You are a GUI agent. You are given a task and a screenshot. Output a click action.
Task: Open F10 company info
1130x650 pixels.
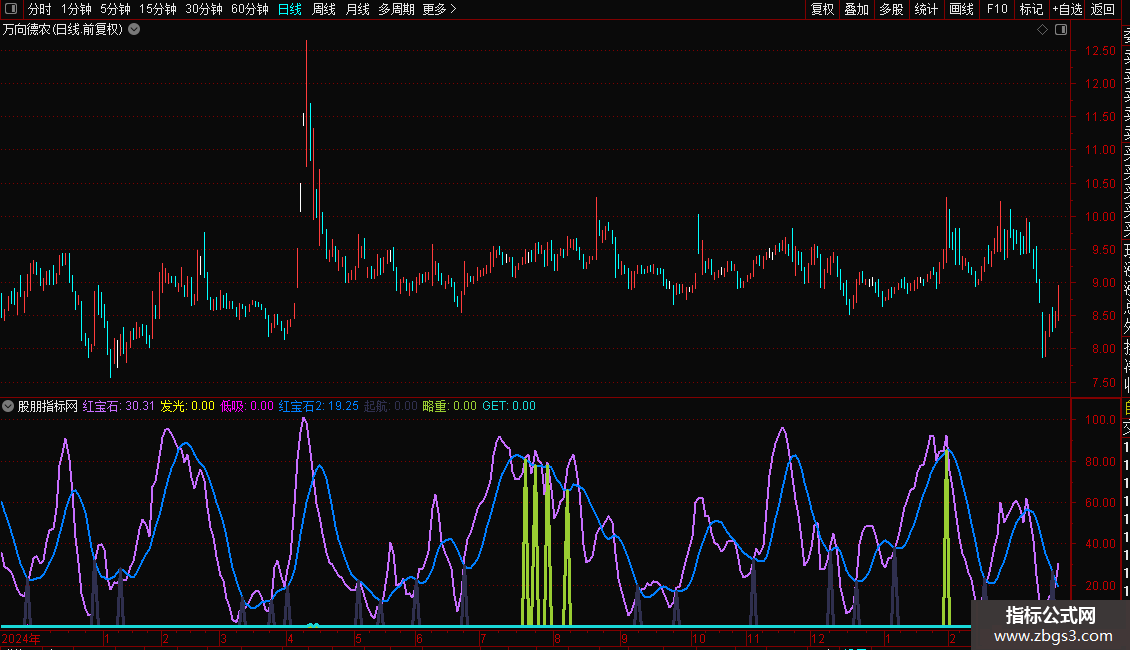(x=997, y=9)
